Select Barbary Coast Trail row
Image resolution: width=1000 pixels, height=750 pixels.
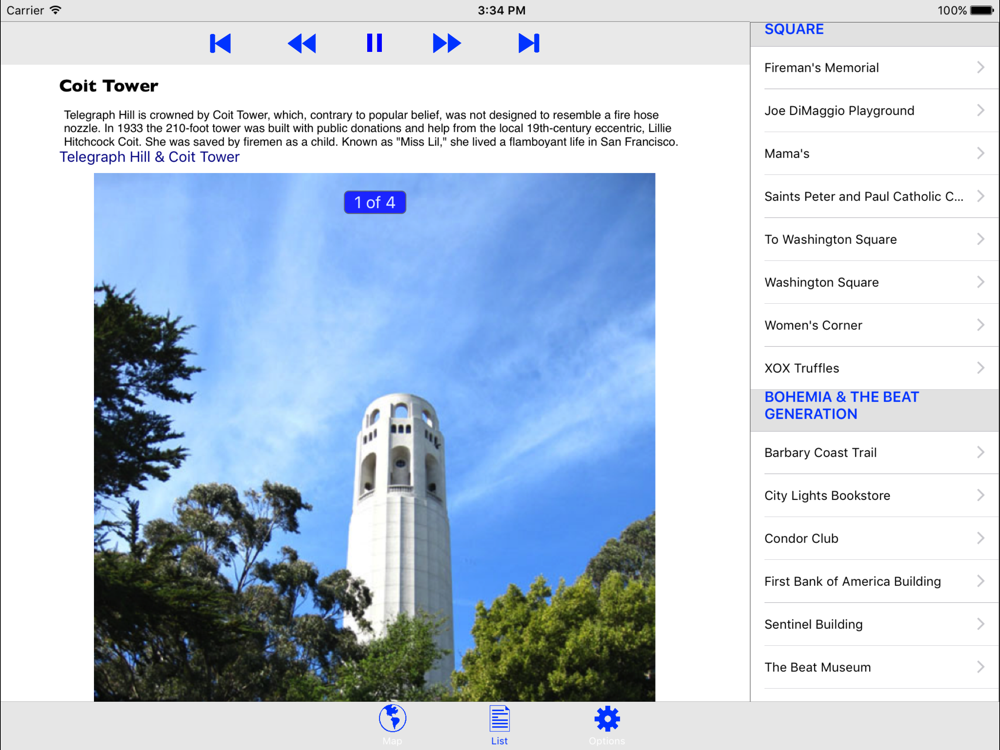coord(875,453)
